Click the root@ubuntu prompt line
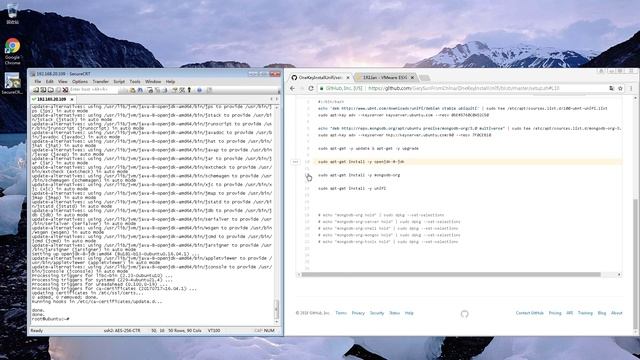The height and width of the screenshot is (360, 640). (x=50, y=319)
